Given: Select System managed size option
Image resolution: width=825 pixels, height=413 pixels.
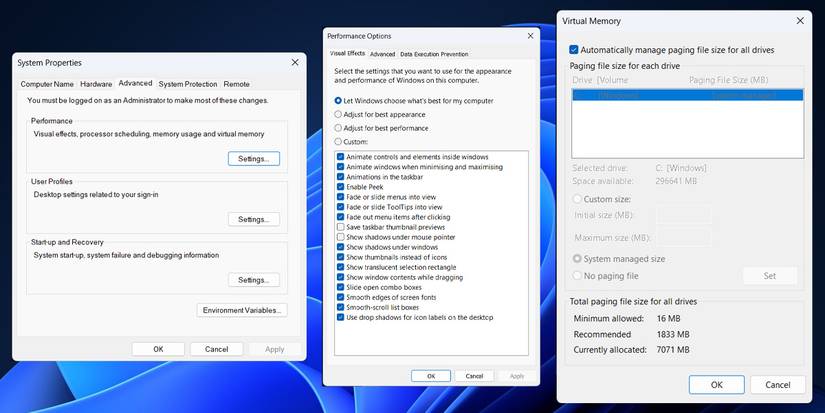Looking at the screenshot, I should [x=577, y=259].
